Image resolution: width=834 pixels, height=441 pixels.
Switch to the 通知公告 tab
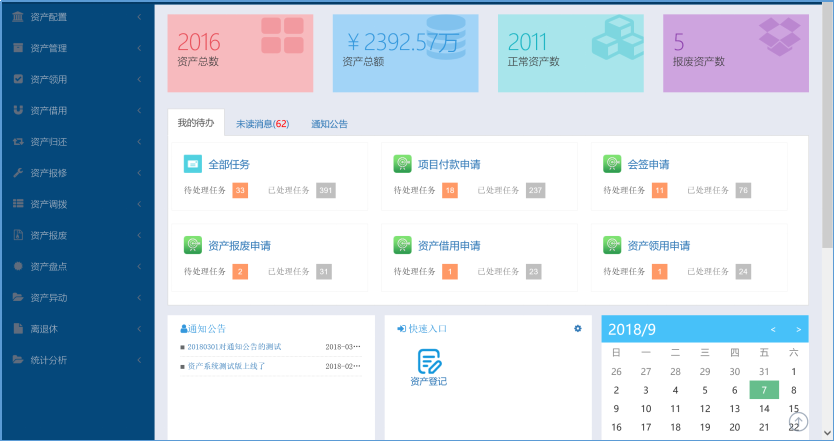coord(329,124)
